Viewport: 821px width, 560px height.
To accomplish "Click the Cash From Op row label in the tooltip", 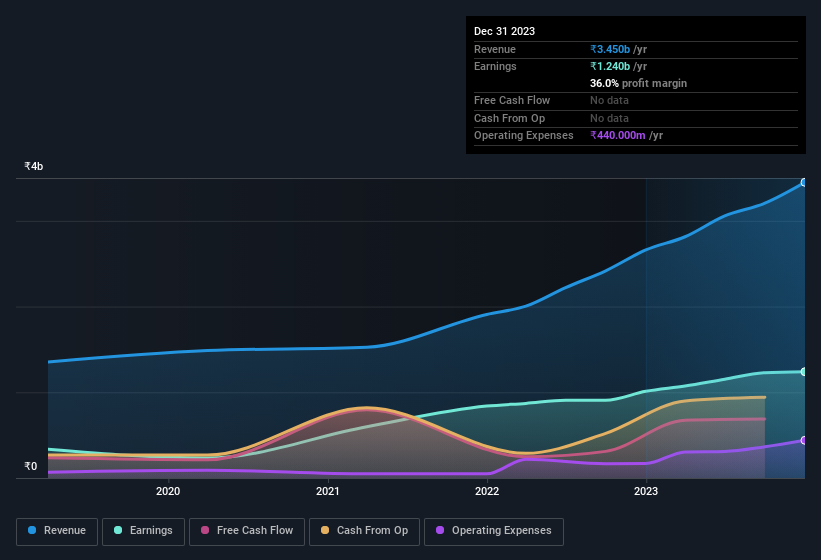I will [509, 118].
